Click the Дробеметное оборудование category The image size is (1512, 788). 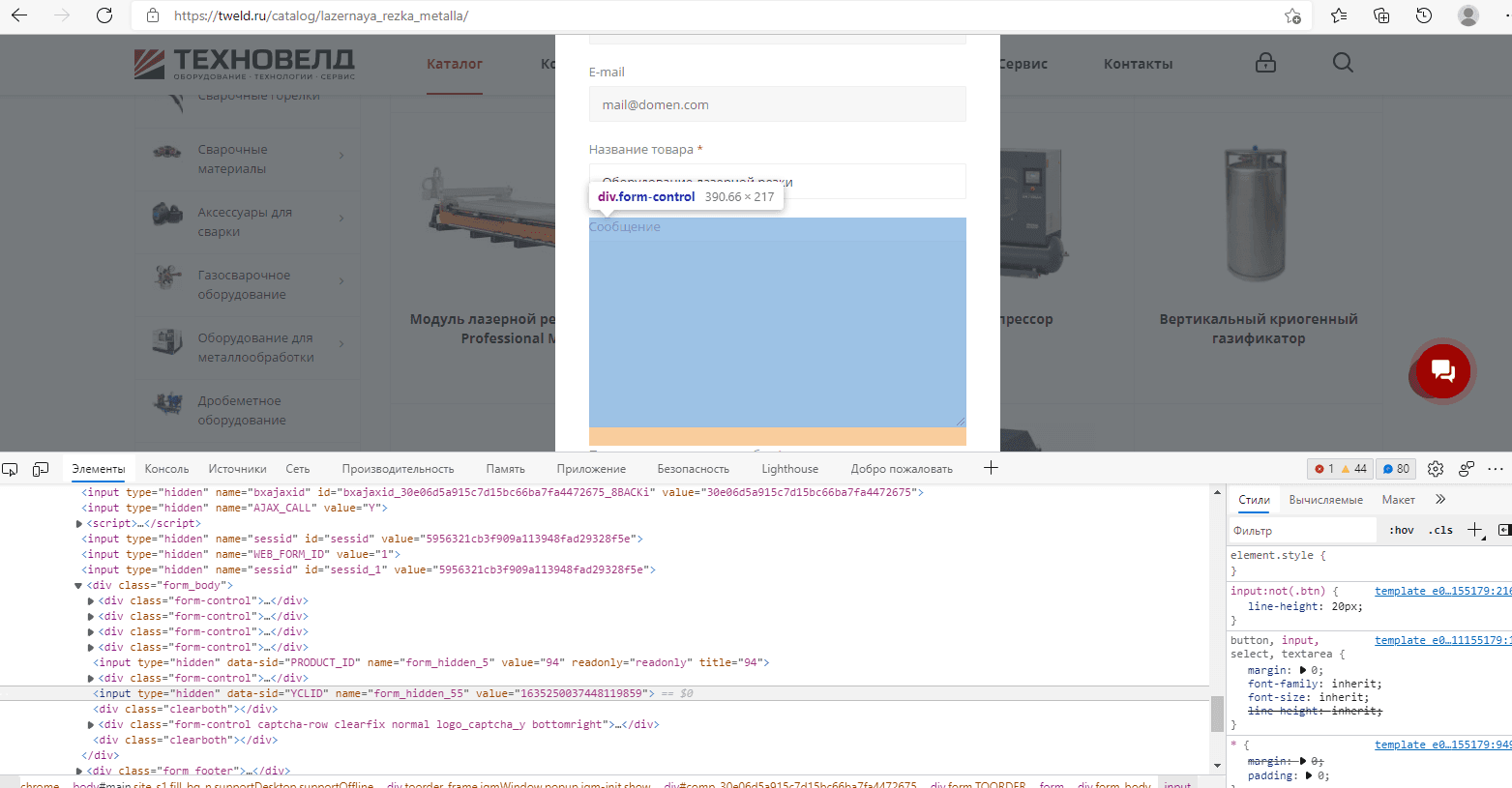[x=242, y=411]
